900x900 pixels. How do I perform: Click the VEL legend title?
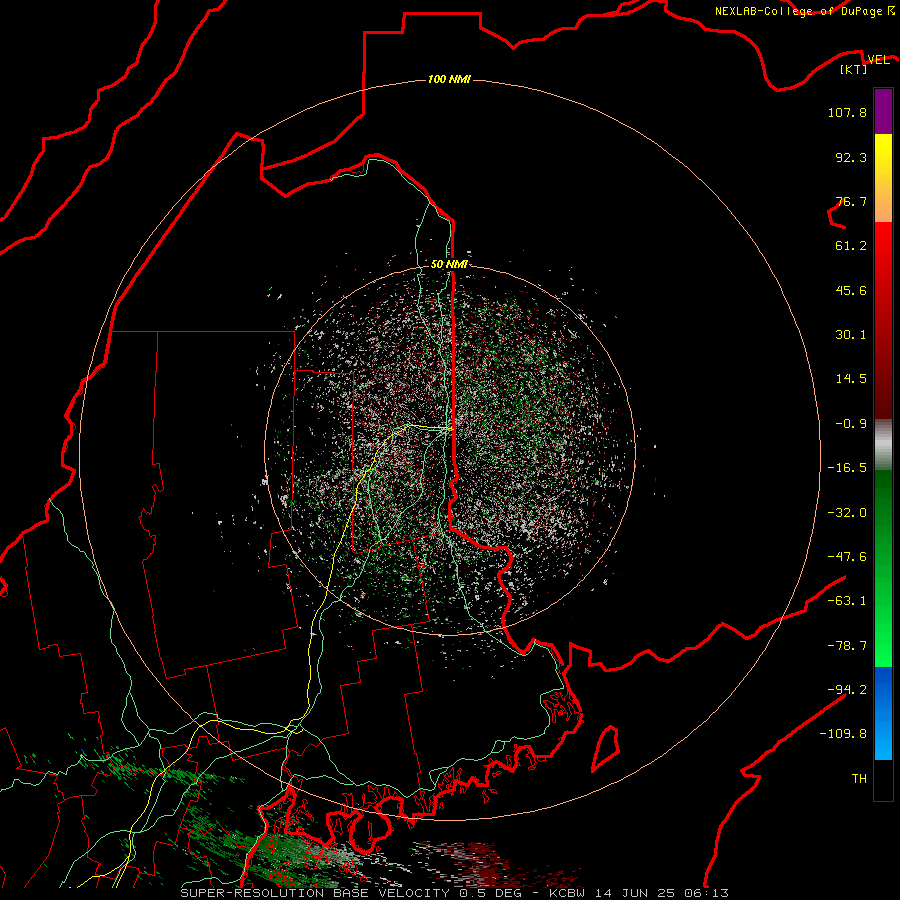[878, 60]
